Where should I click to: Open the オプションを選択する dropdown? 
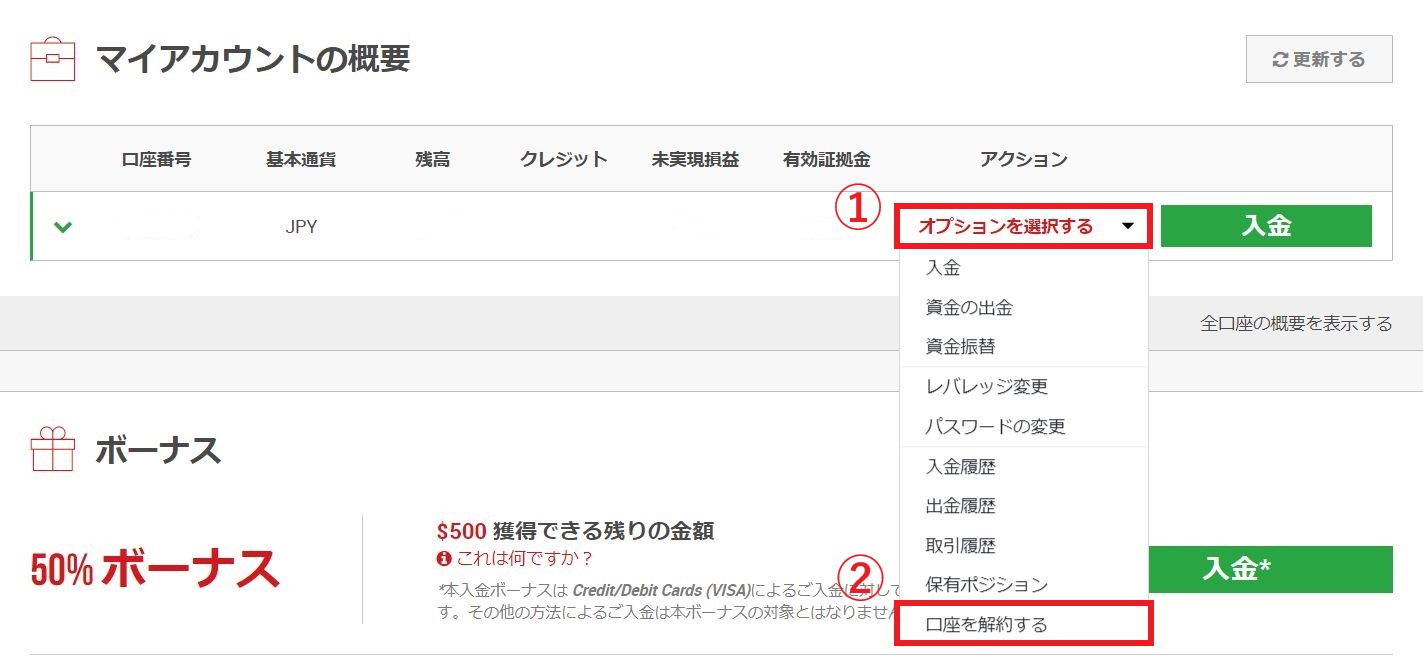[1025, 226]
